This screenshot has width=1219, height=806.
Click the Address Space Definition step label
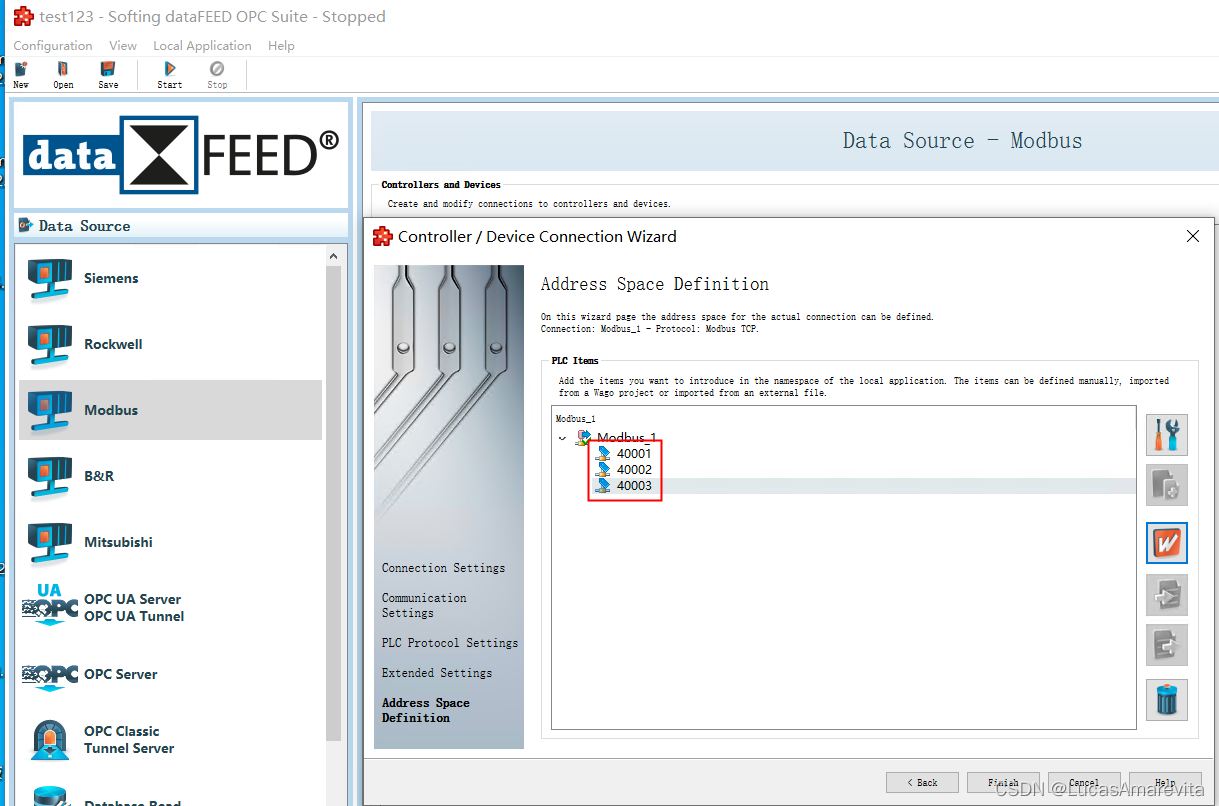pos(426,710)
